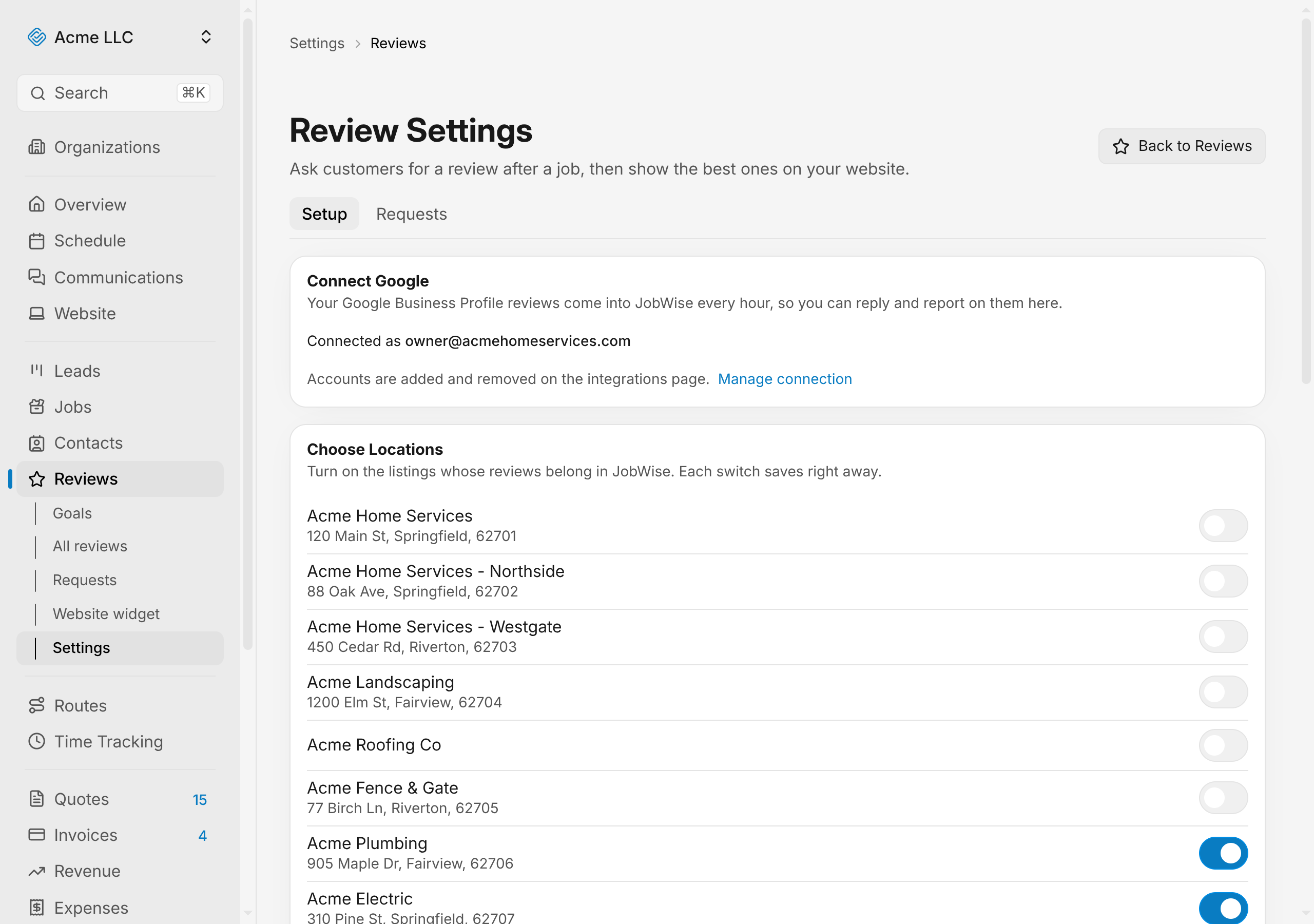
Task: Turn on Acme Home Services - Northside switch
Action: (1223, 581)
